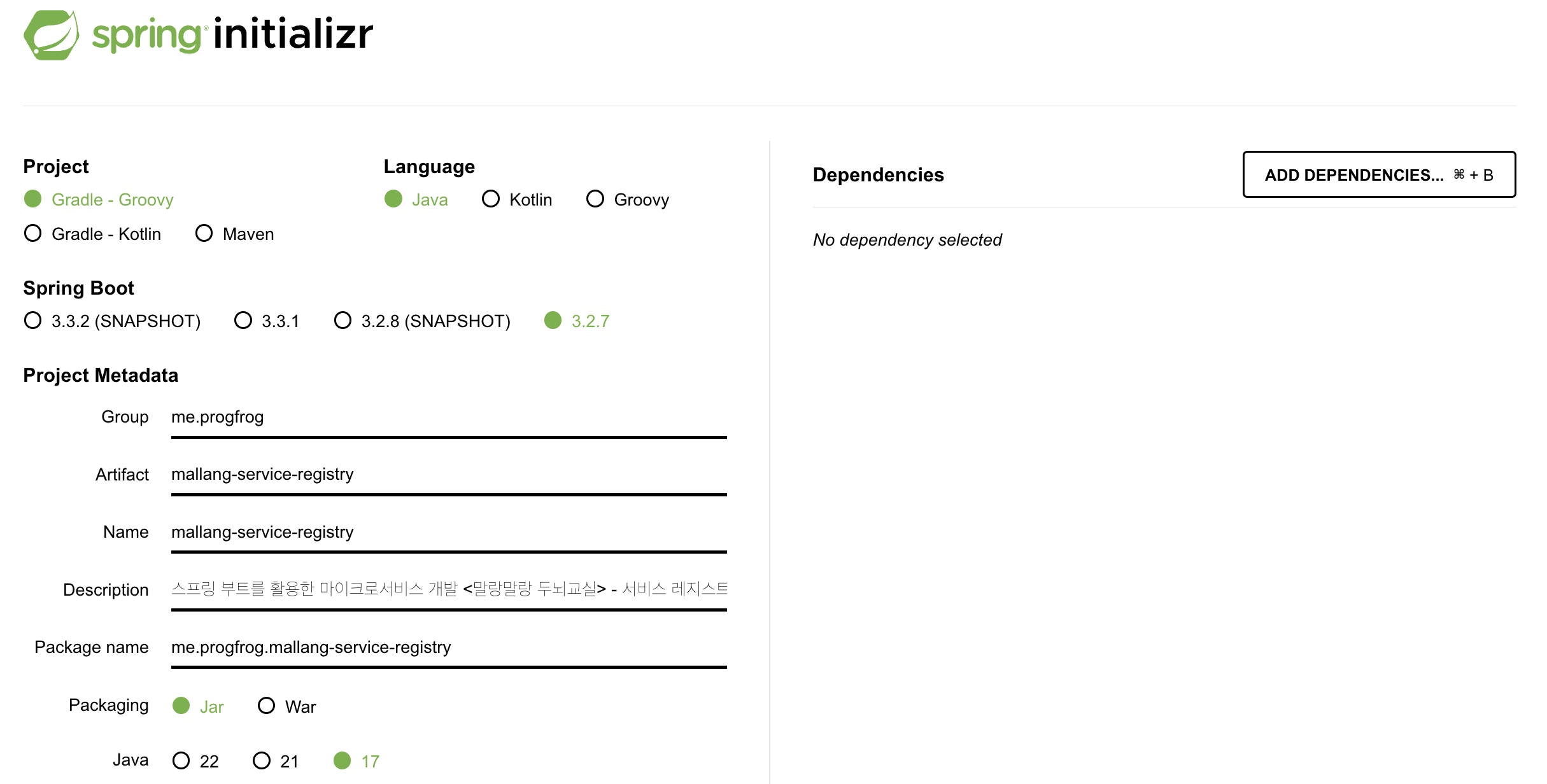Open the Add Dependencies dialog
Image resolution: width=1547 pixels, height=784 pixels.
coord(1378,174)
